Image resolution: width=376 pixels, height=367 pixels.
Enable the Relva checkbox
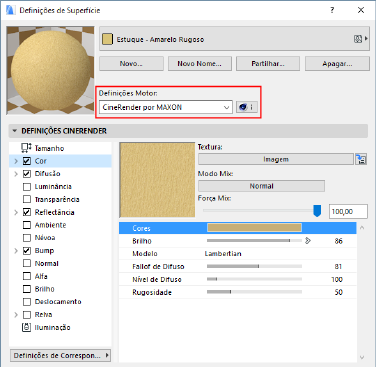tap(27, 315)
